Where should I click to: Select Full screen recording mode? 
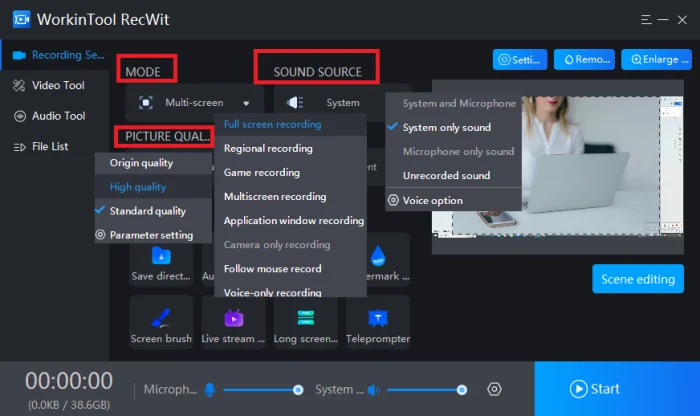click(291, 125)
